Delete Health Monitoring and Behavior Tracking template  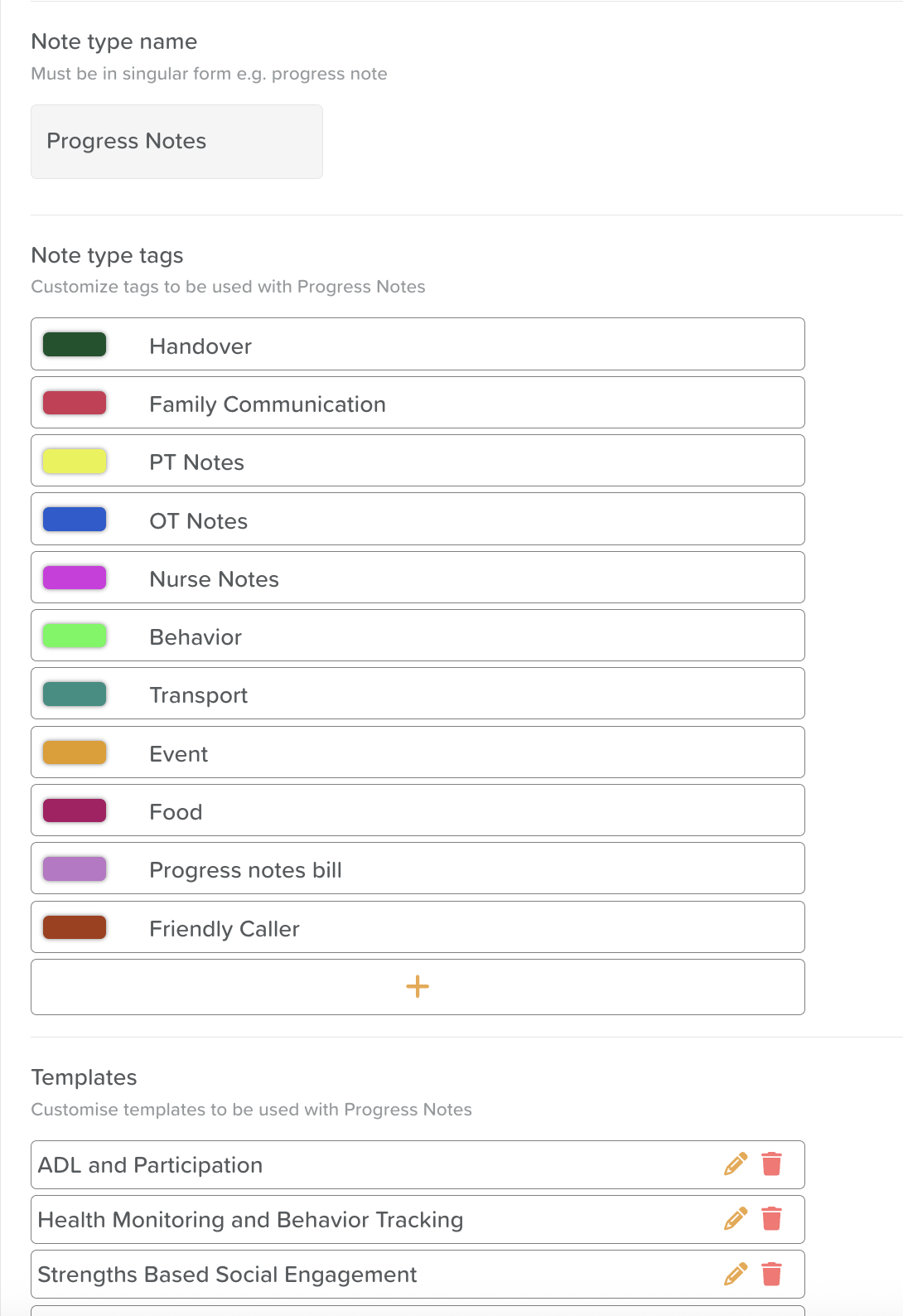[x=771, y=1219]
